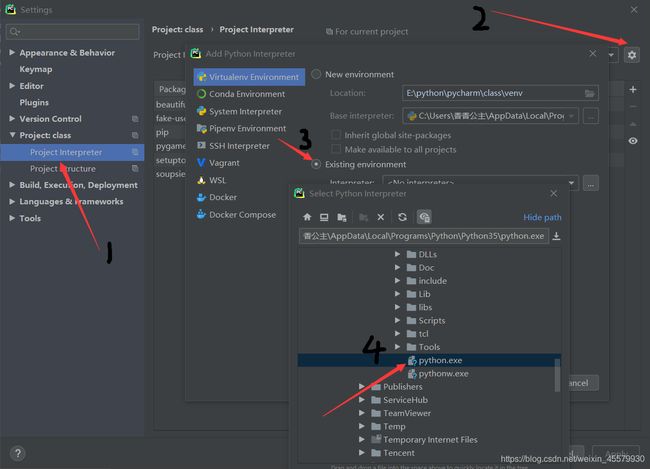Enable Make available to all projects checkbox
Image resolution: width=650 pixels, height=469 pixels.
[x=336, y=149]
